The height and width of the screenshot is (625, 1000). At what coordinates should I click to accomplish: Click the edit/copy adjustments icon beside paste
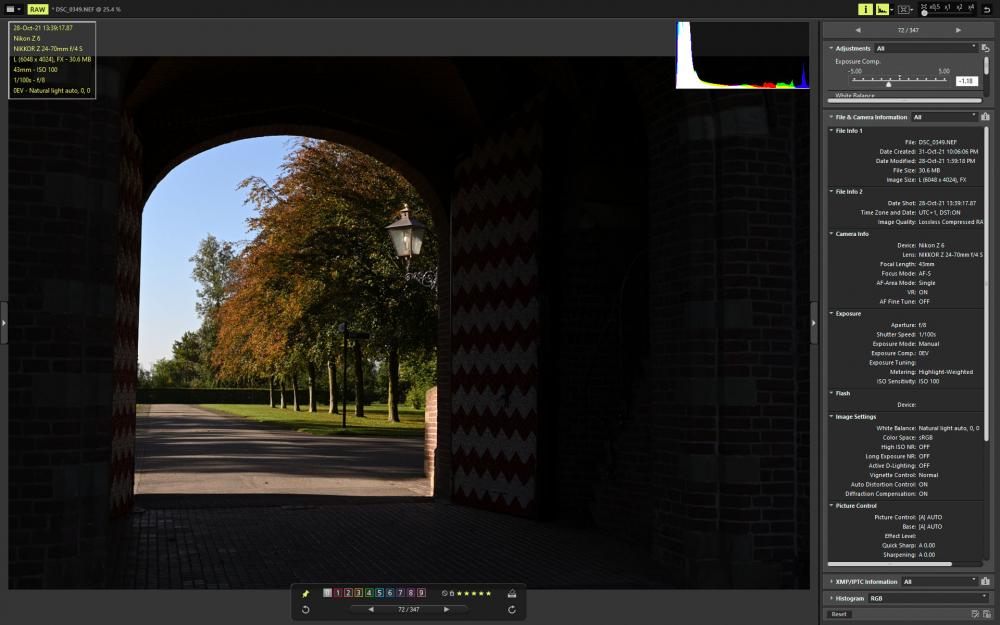click(975, 614)
